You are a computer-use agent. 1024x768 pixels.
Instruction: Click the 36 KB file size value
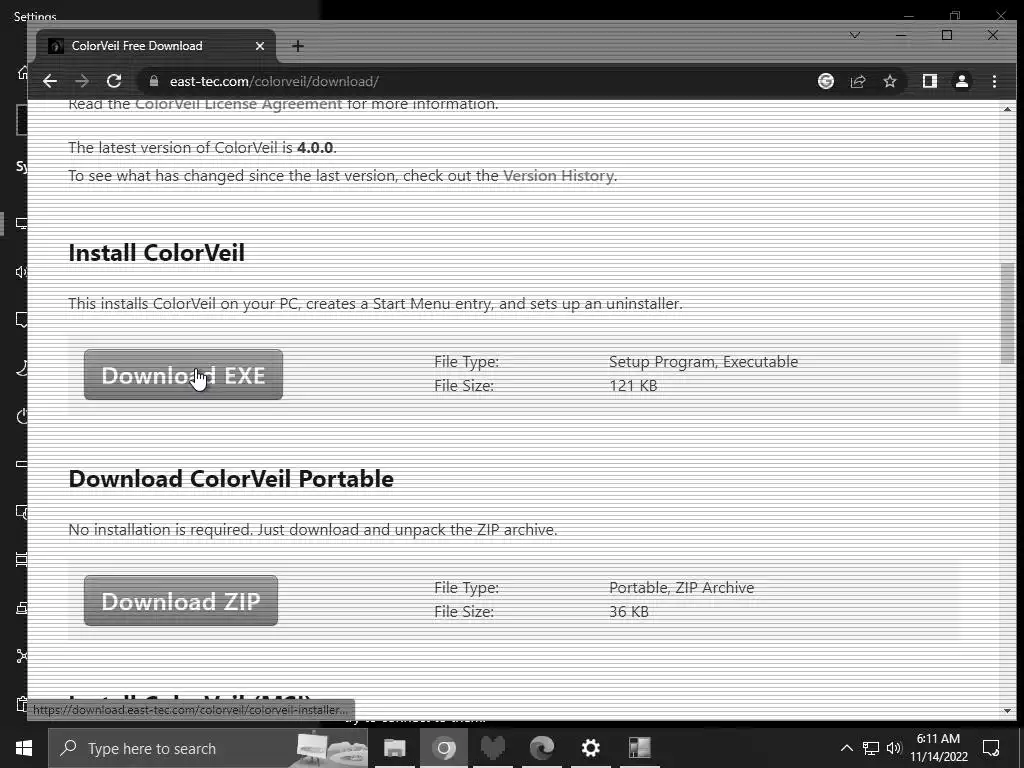(x=629, y=612)
